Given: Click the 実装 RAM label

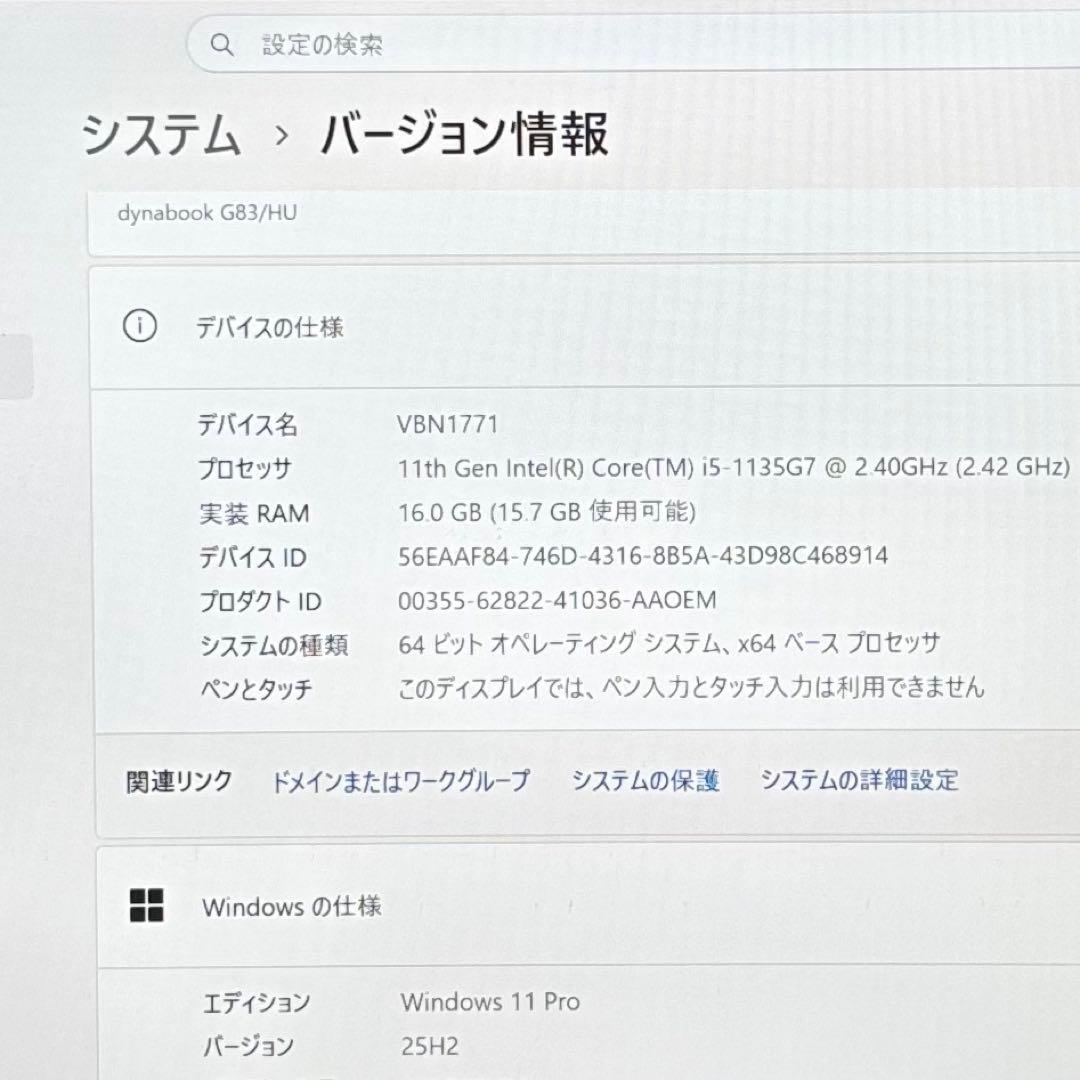Looking at the screenshot, I should coord(254,514).
